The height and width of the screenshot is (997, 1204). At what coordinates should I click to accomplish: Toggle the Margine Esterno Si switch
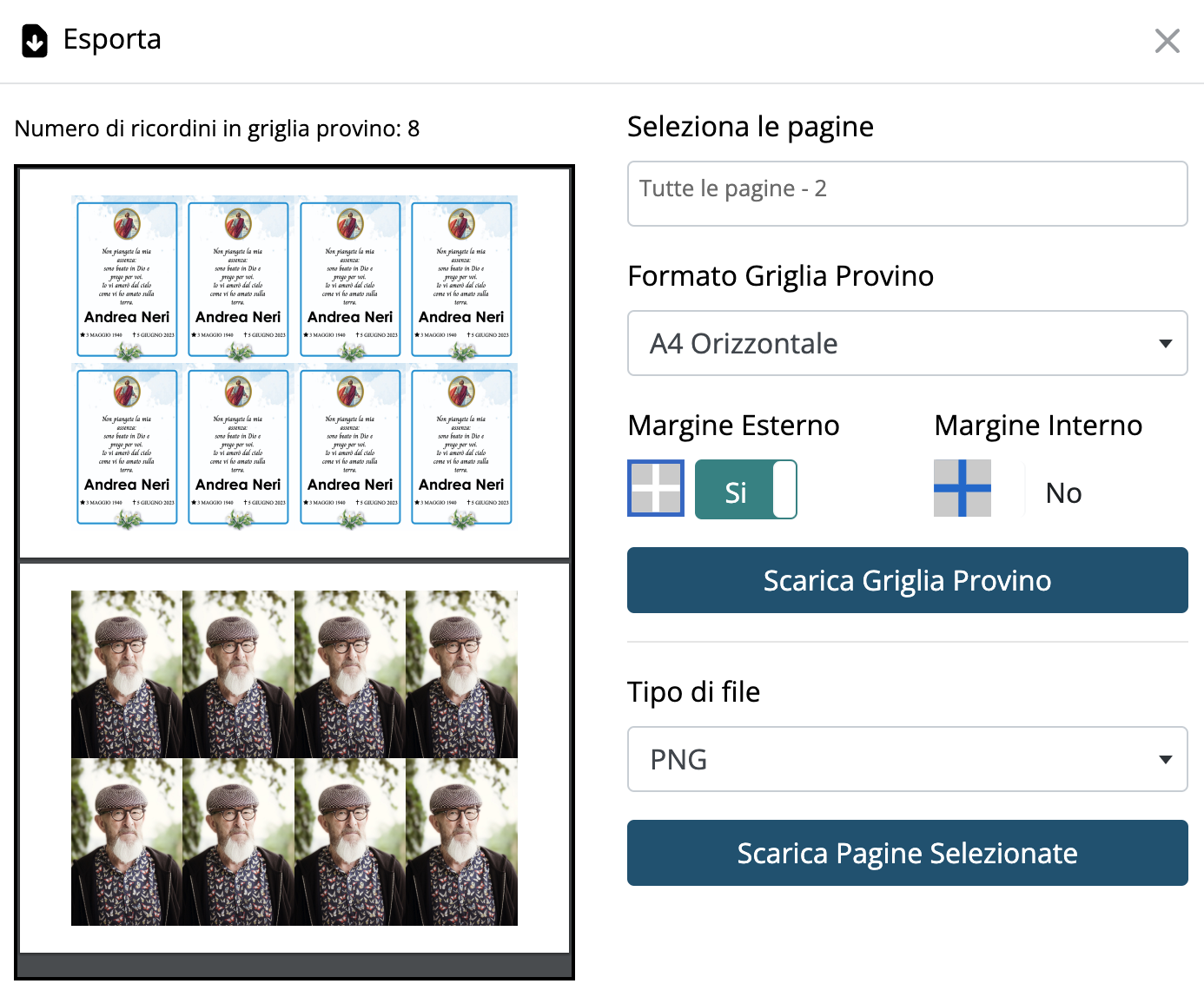pyautogui.click(x=745, y=490)
